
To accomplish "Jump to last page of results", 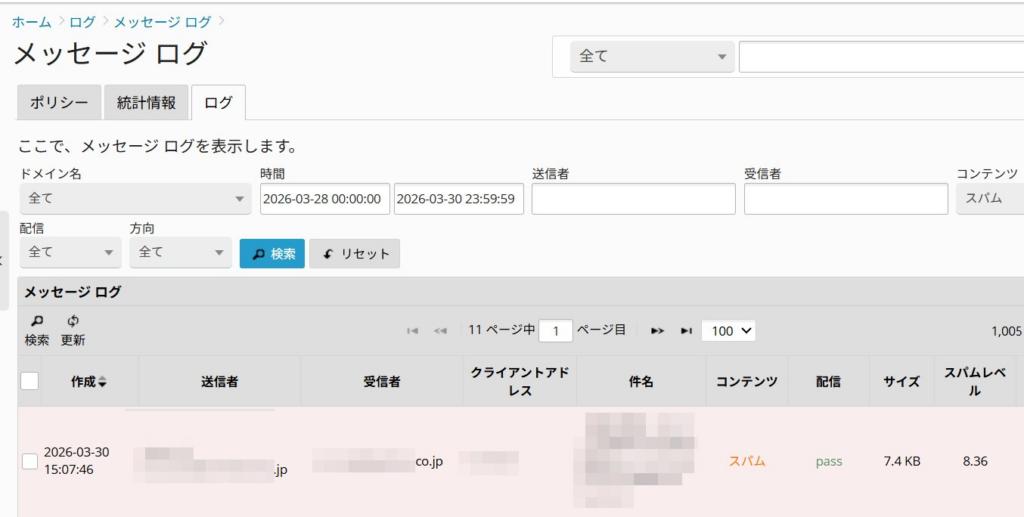I will (x=686, y=331).
